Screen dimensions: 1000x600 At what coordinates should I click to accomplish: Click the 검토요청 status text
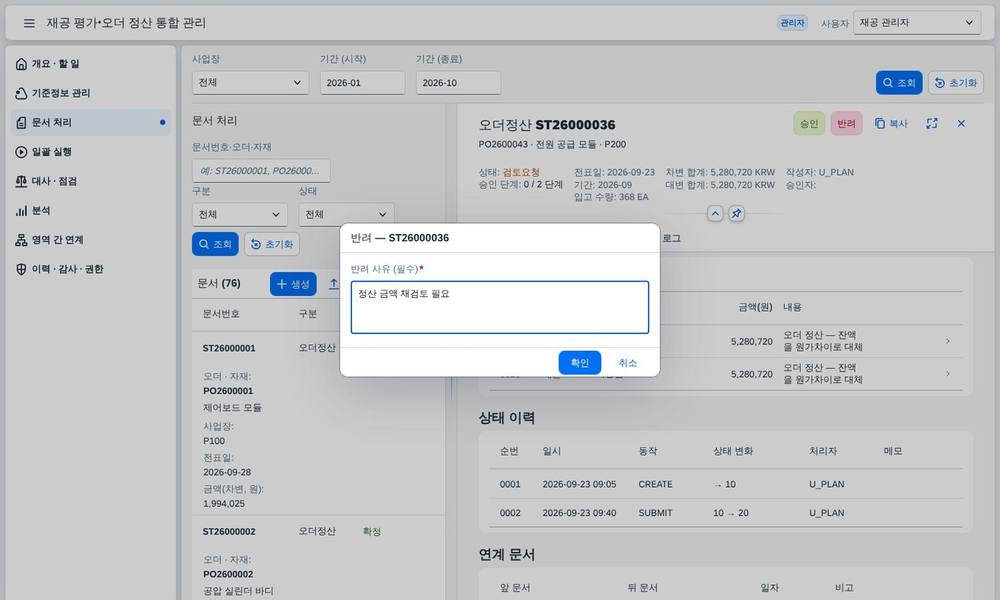(521, 172)
